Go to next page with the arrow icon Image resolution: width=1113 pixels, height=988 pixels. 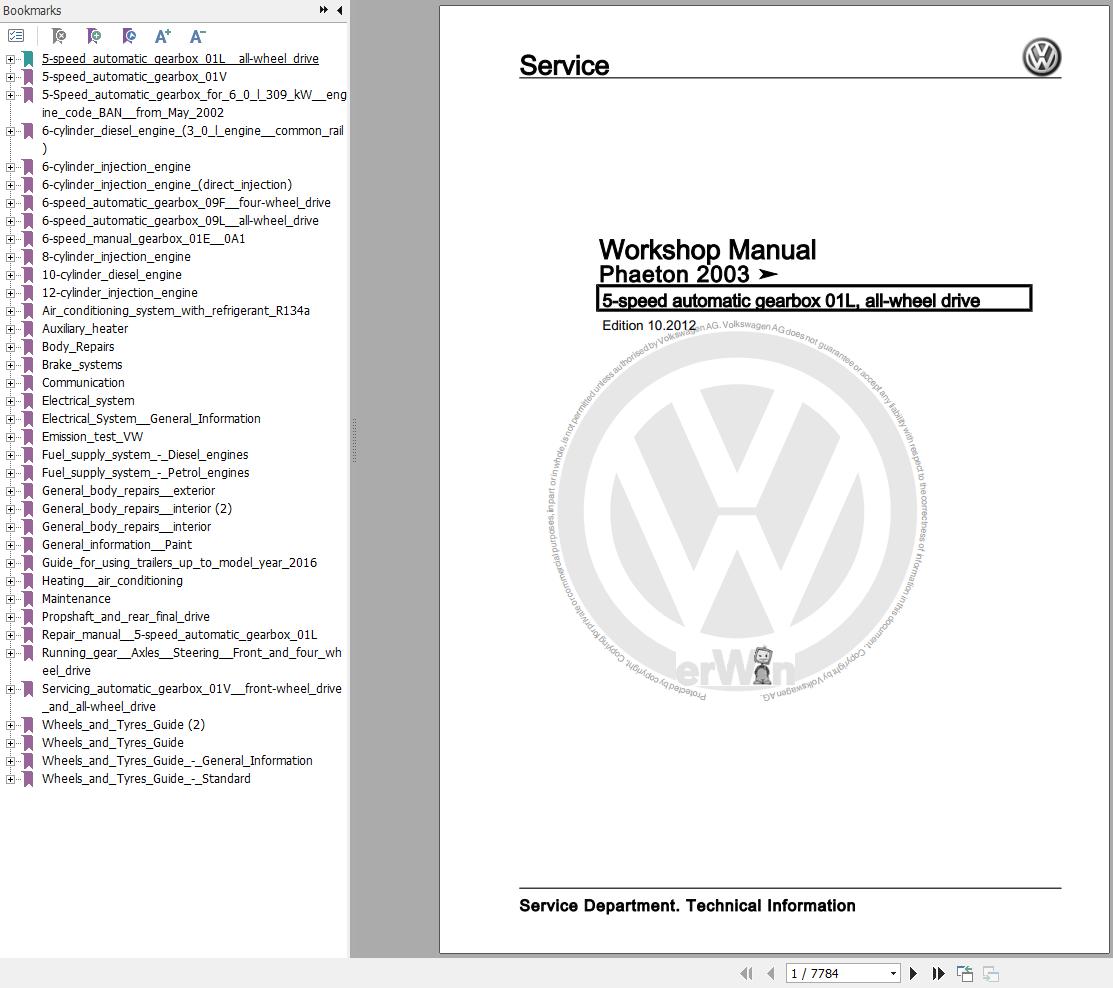click(x=913, y=973)
